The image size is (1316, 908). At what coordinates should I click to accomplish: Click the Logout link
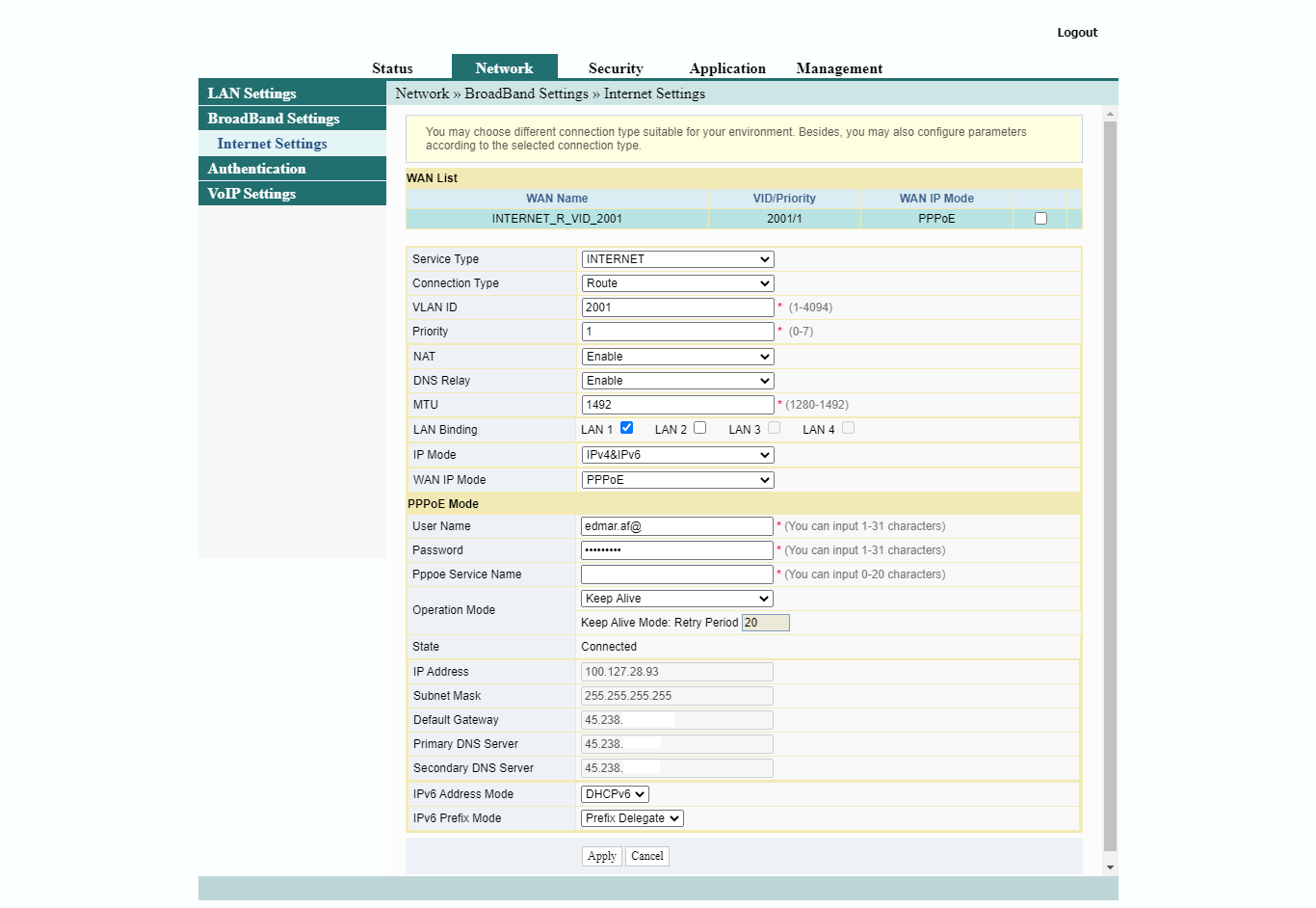[1077, 33]
